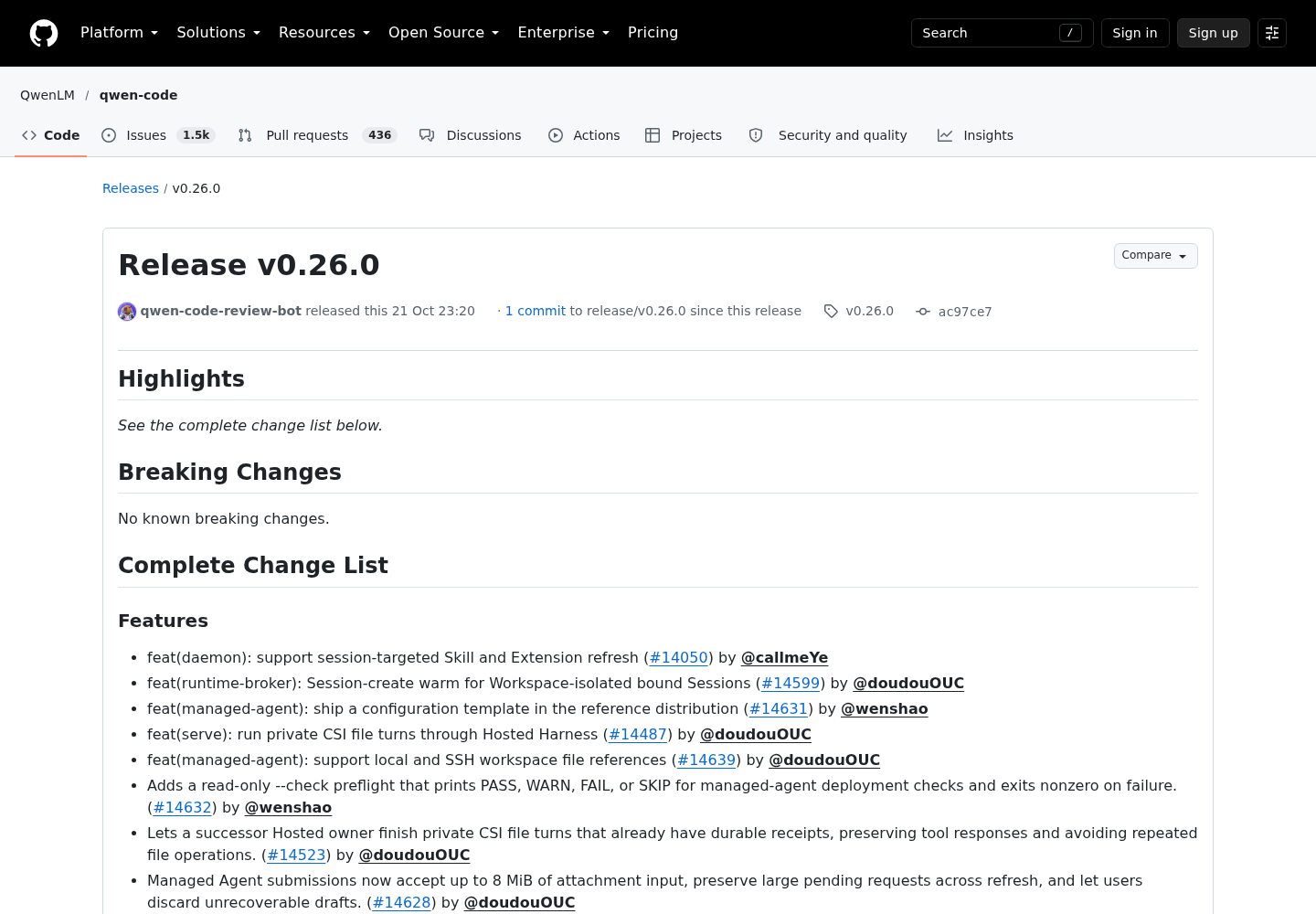Click the Sign up button
This screenshot has width=1316, height=914.
(1214, 33)
